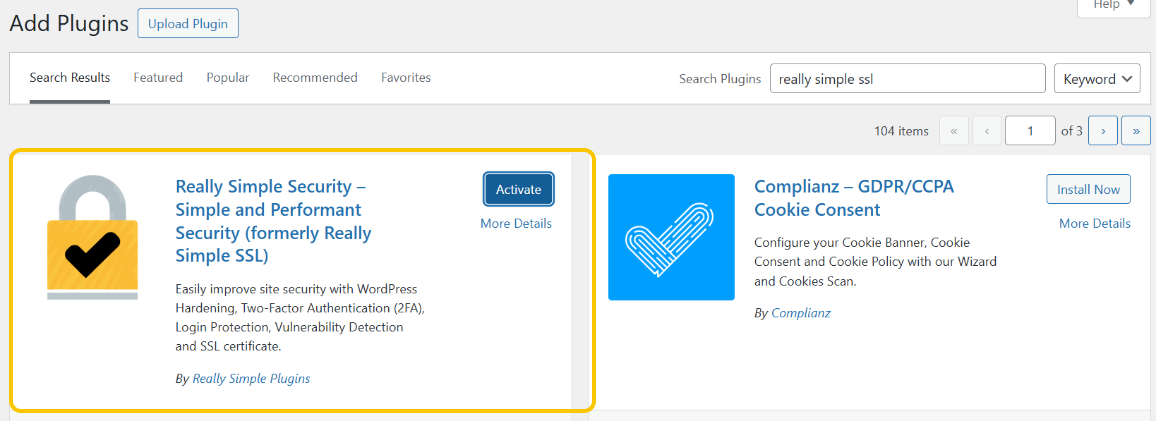Click the Really Simple Security padlock icon
This screenshot has height=421, width=1156.
(92, 237)
